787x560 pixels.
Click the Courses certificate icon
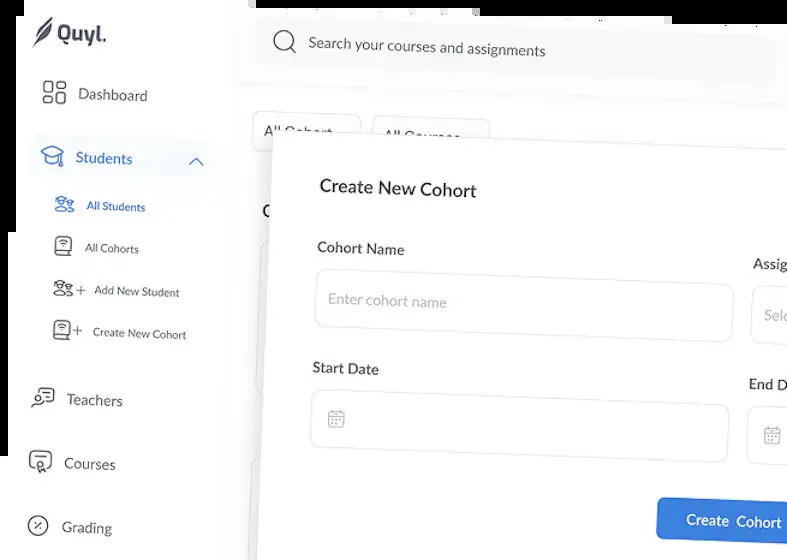(40, 461)
